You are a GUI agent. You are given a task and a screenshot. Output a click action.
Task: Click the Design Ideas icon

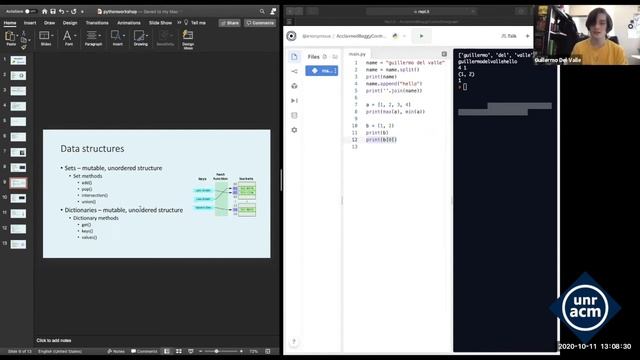pyautogui.click(x=188, y=40)
